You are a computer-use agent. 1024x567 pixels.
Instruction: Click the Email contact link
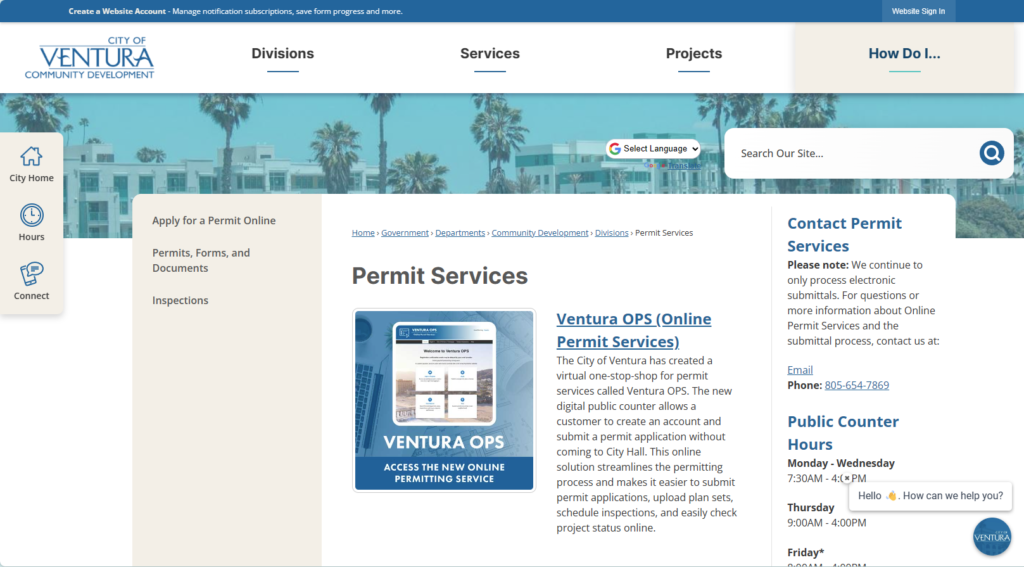799,370
